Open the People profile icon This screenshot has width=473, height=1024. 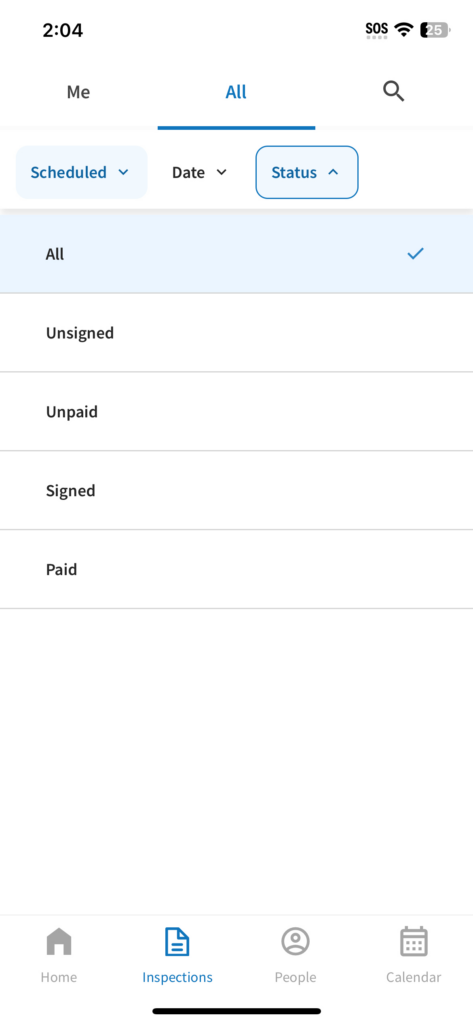[x=295, y=942]
